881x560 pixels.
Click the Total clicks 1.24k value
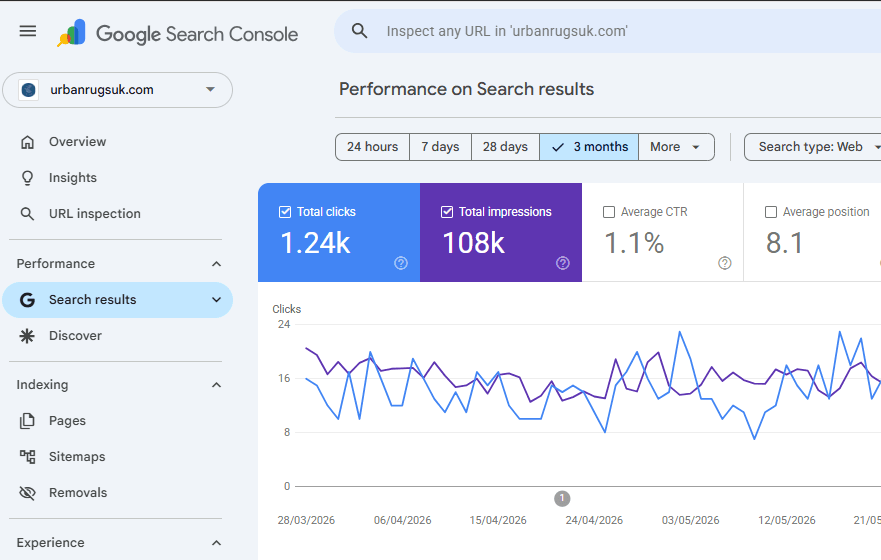pos(315,243)
